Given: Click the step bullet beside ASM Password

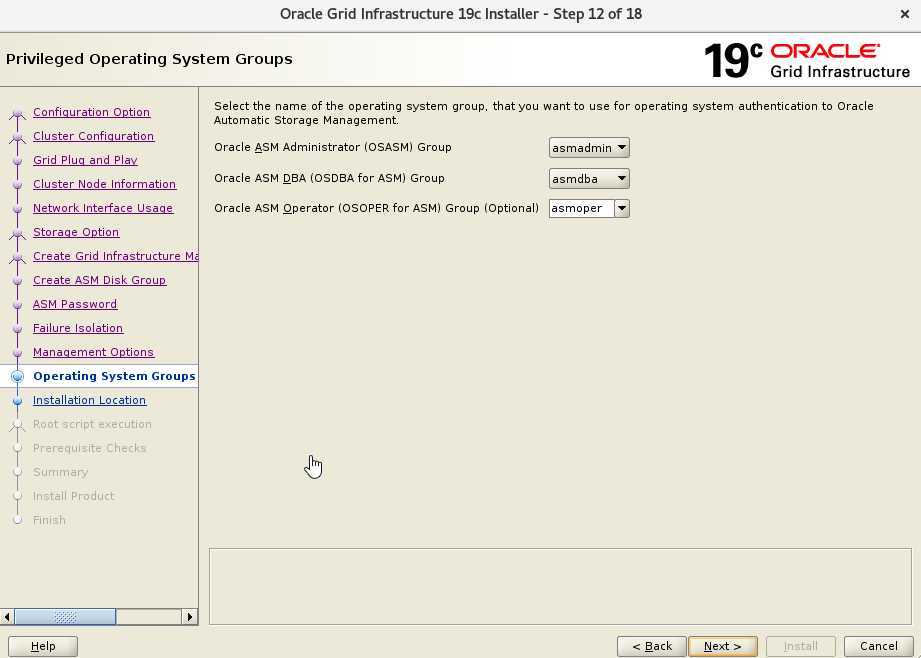Looking at the screenshot, I should tap(18, 304).
